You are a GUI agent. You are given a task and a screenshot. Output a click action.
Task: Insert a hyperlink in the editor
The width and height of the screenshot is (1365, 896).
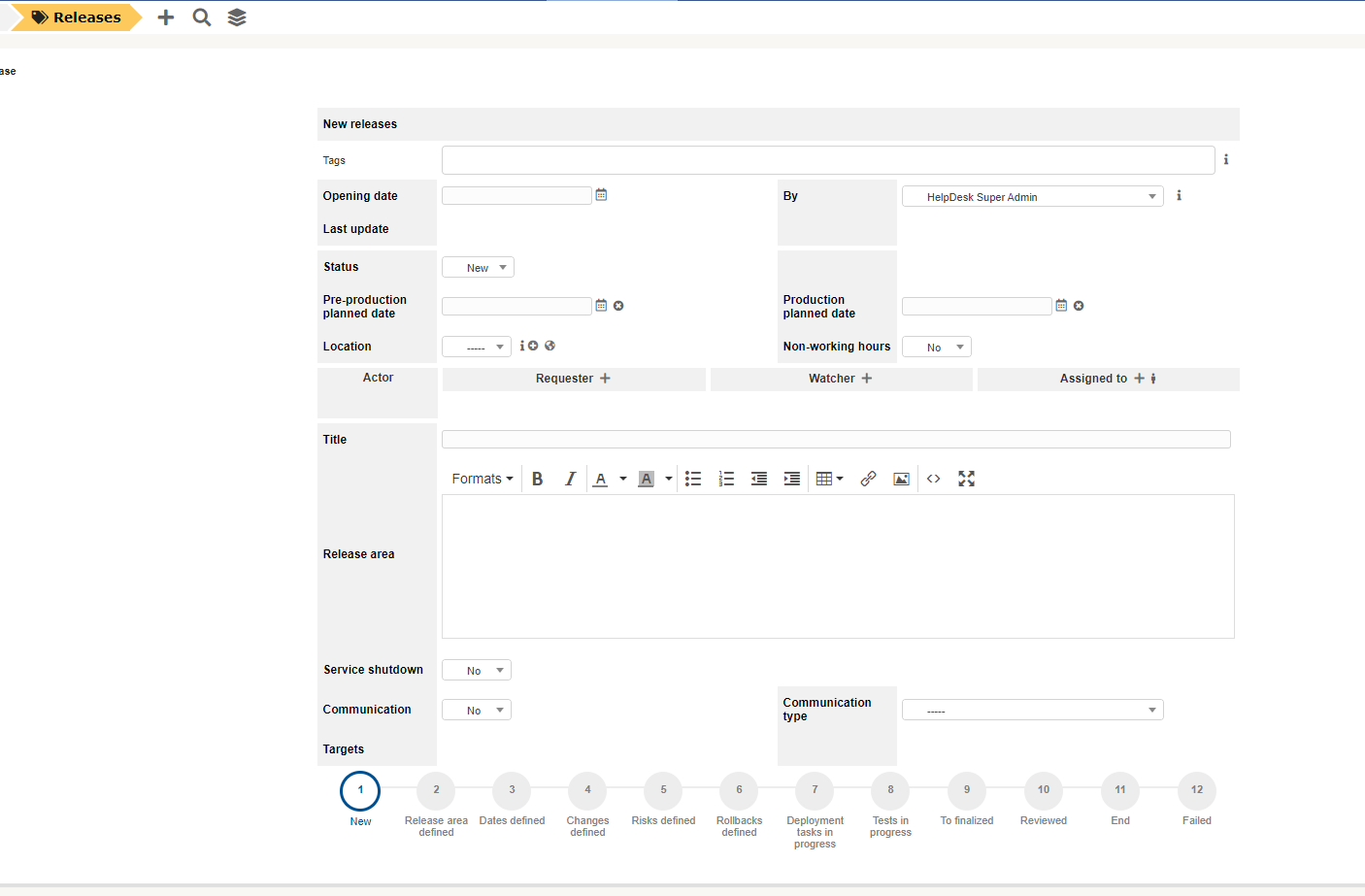pyautogui.click(x=868, y=478)
